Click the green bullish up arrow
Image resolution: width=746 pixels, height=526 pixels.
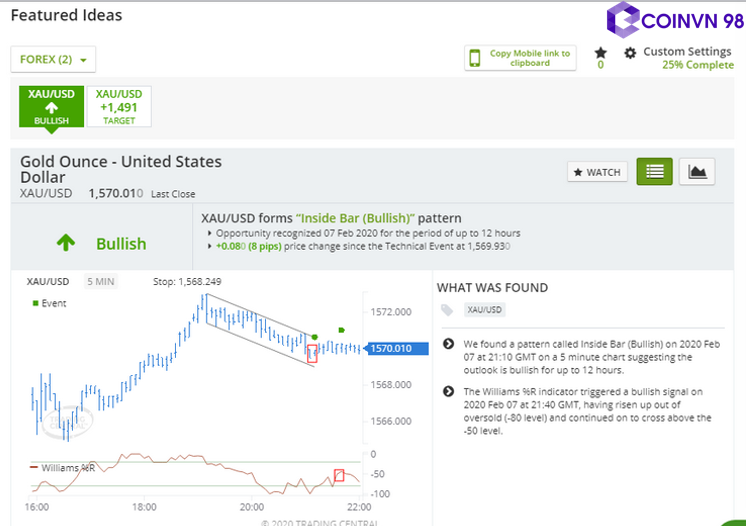point(66,243)
